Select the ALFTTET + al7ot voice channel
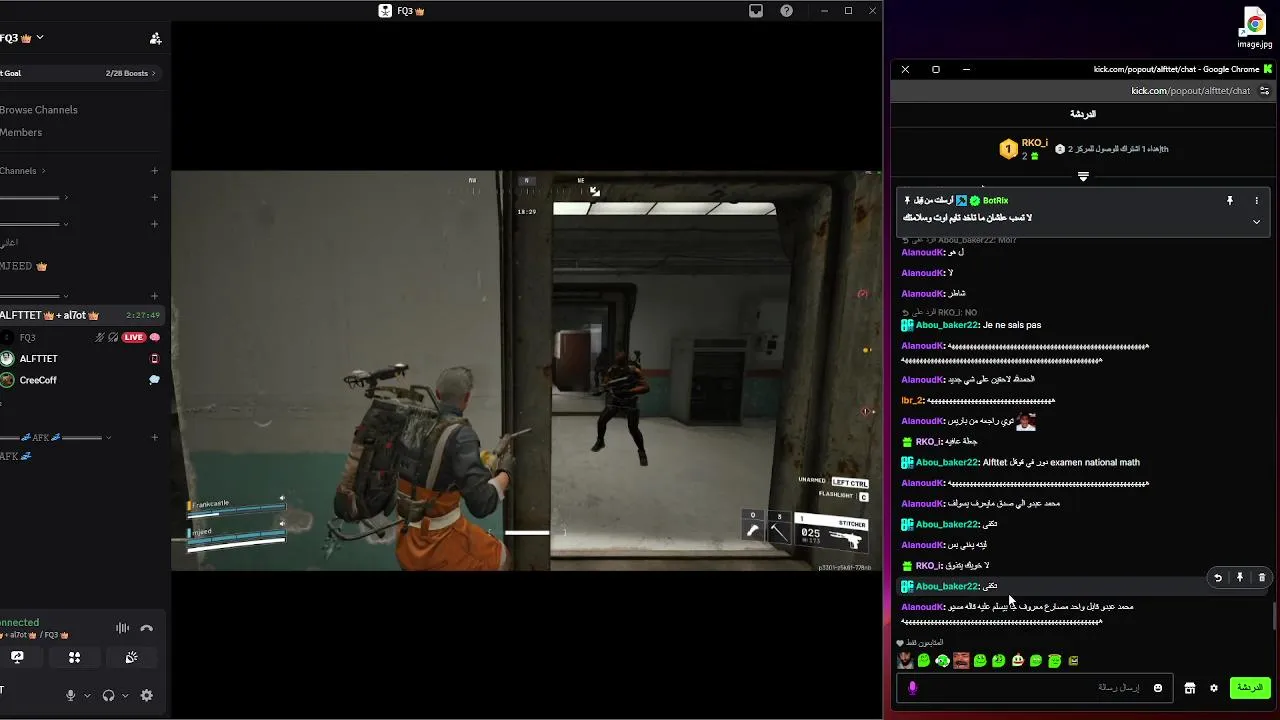 [x=80, y=315]
